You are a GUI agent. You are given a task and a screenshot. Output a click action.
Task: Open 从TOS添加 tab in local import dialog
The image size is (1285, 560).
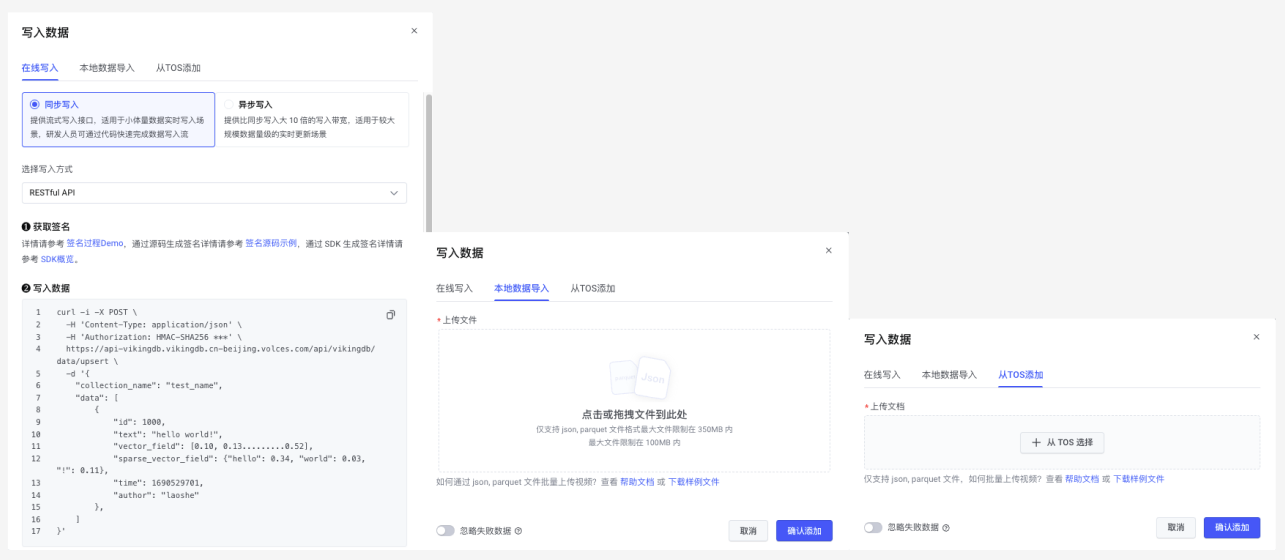click(592, 288)
